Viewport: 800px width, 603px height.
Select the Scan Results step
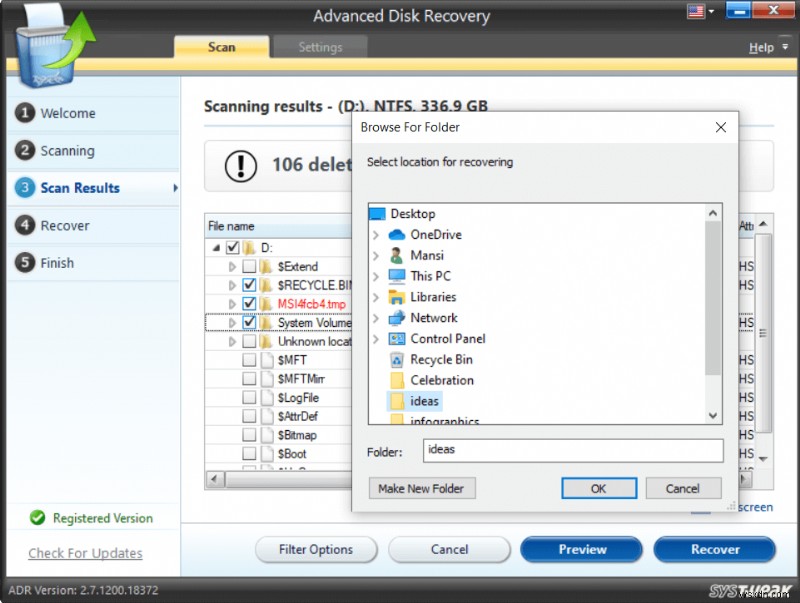pyautogui.click(x=80, y=188)
